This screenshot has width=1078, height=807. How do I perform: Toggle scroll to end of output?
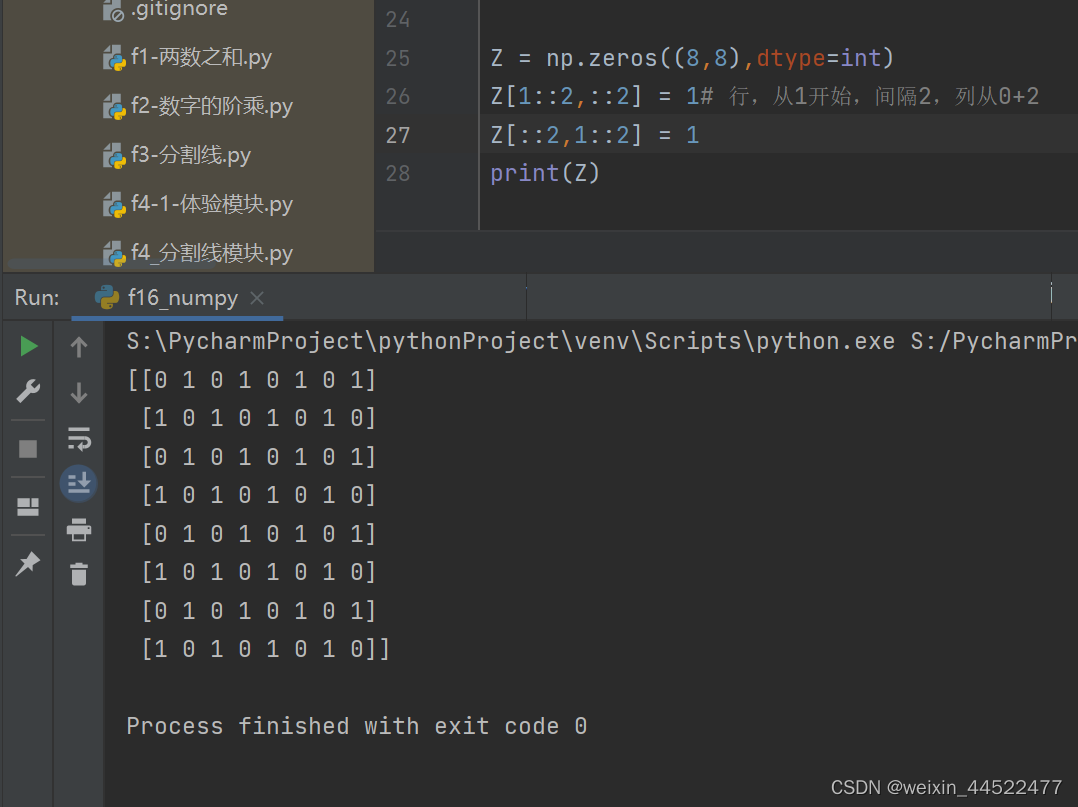click(79, 483)
